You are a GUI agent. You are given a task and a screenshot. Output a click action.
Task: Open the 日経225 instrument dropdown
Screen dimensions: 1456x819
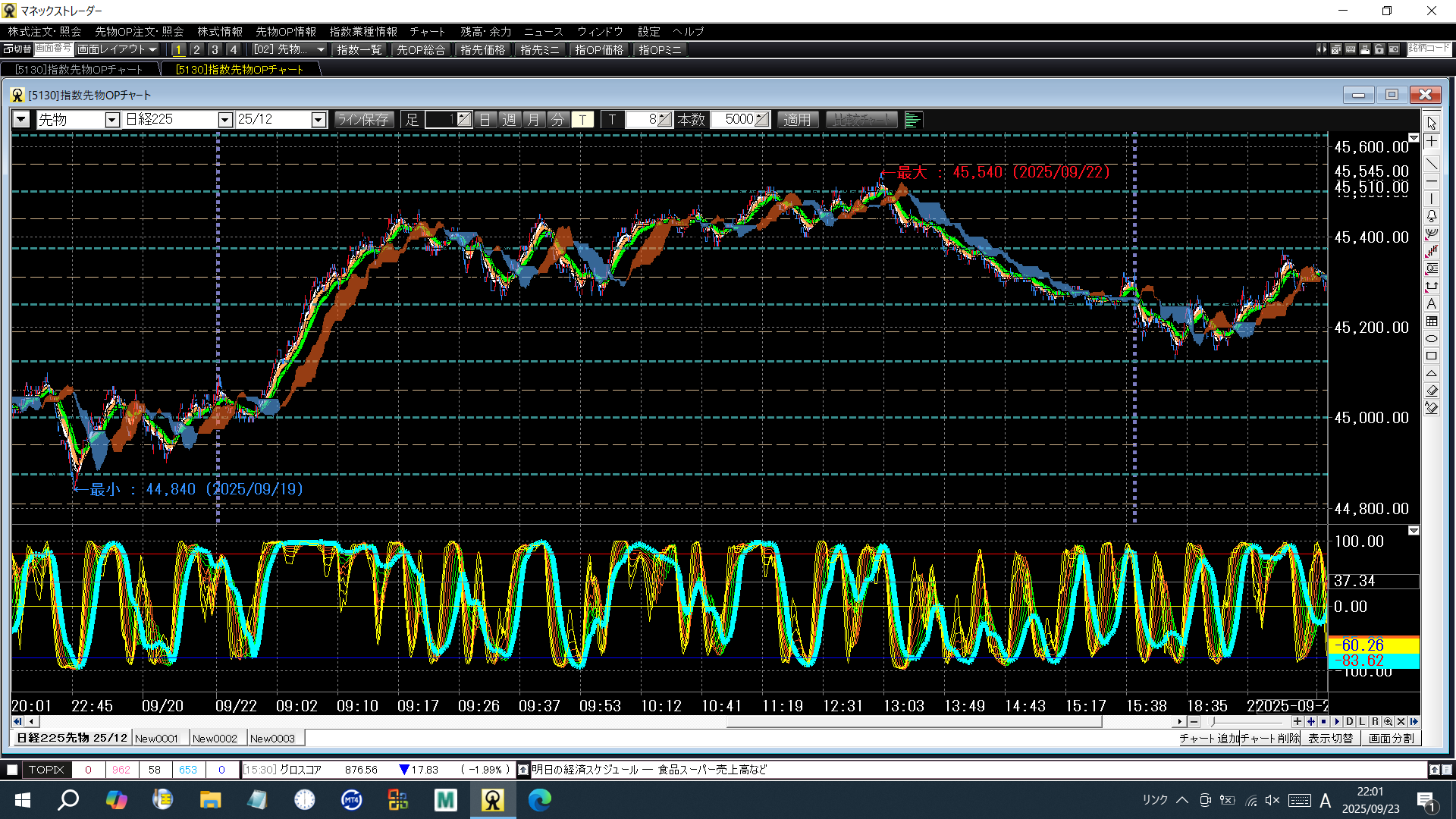(x=224, y=120)
